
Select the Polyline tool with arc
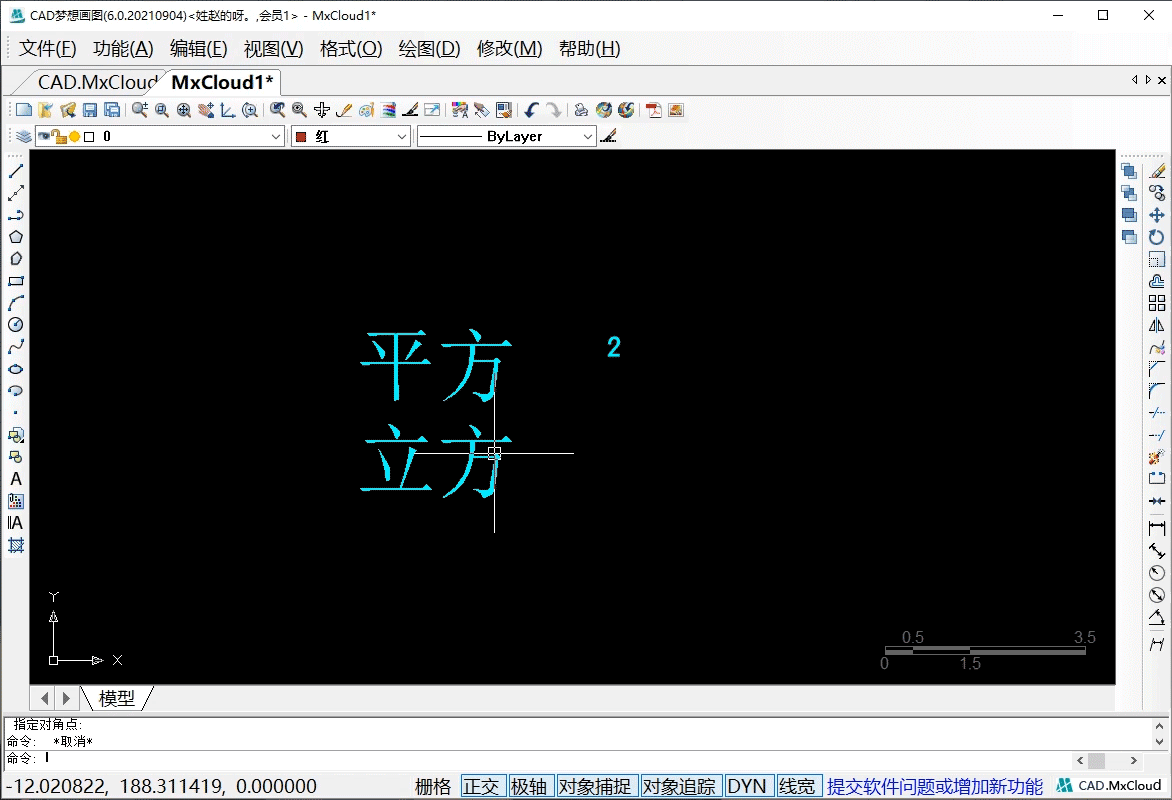pyautogui.click(x=16, y=215)
